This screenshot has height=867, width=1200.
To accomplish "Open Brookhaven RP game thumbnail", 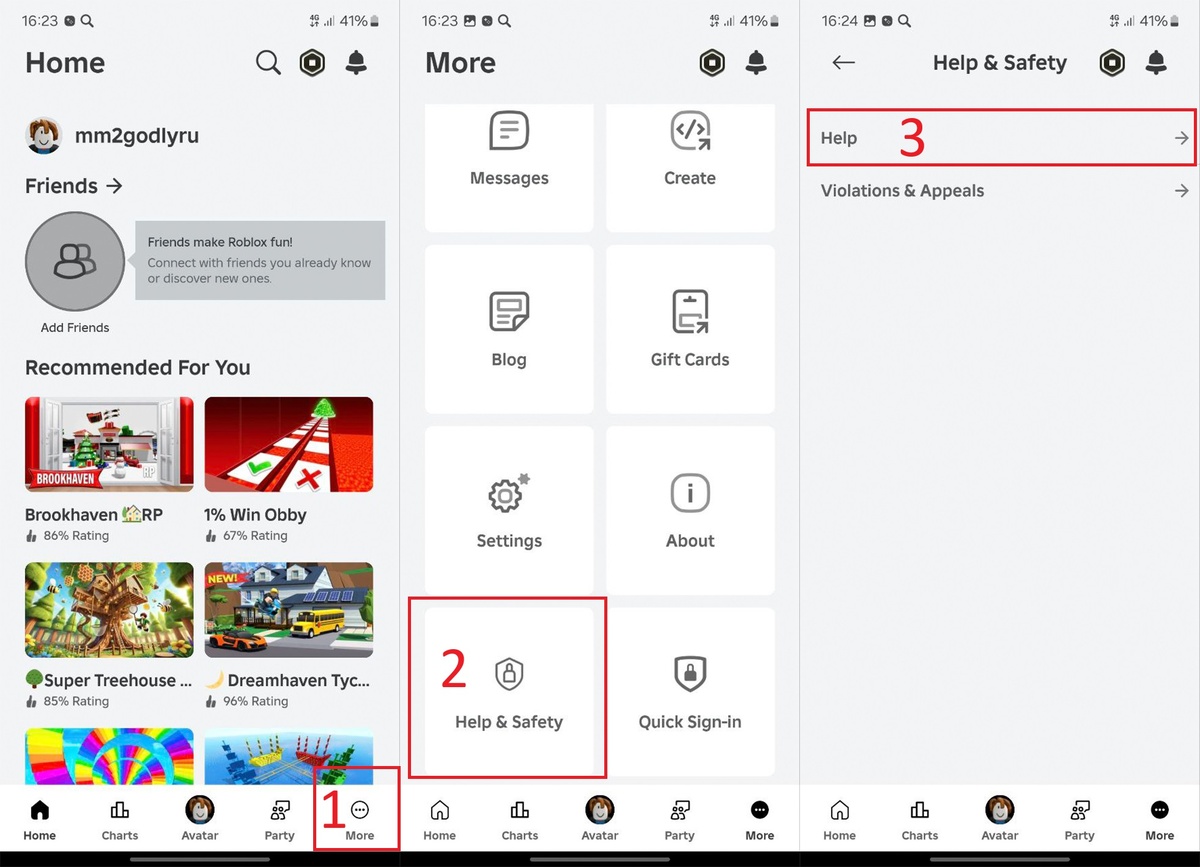I will (x=109, y=445).
